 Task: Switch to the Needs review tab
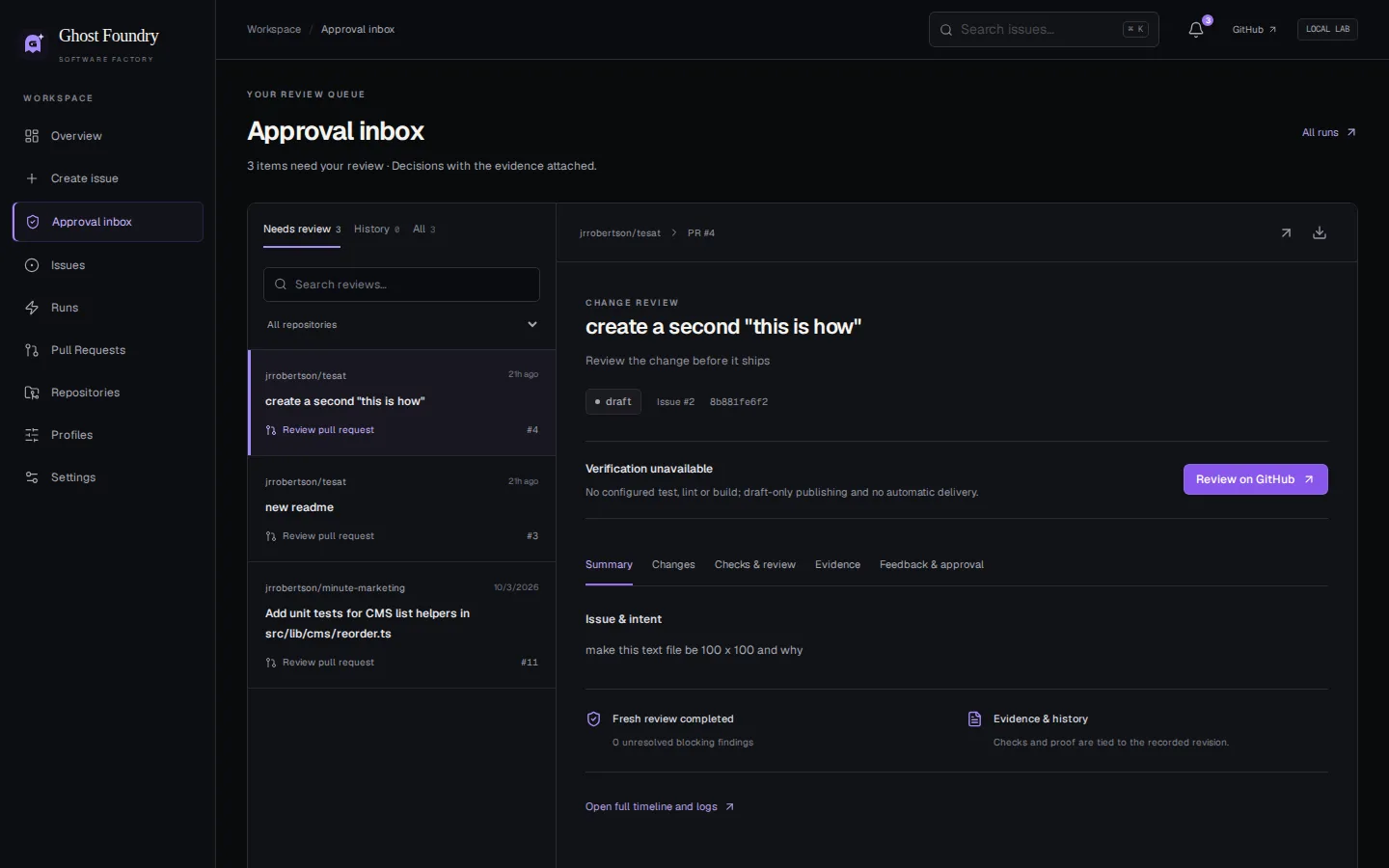click(302, 230)
